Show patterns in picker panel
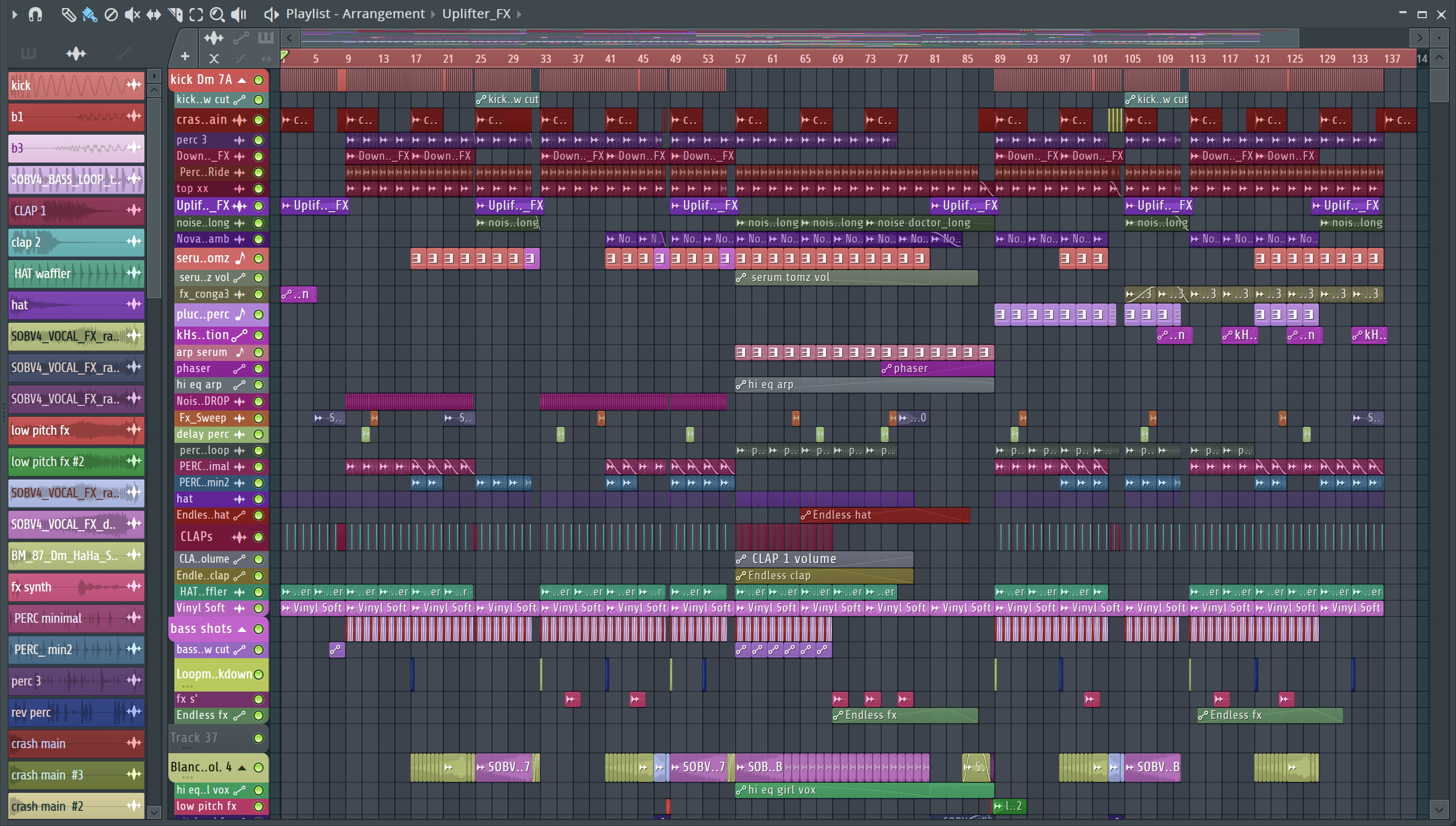The height and width of the screenshot is (826, 1456). coord(28,53)
